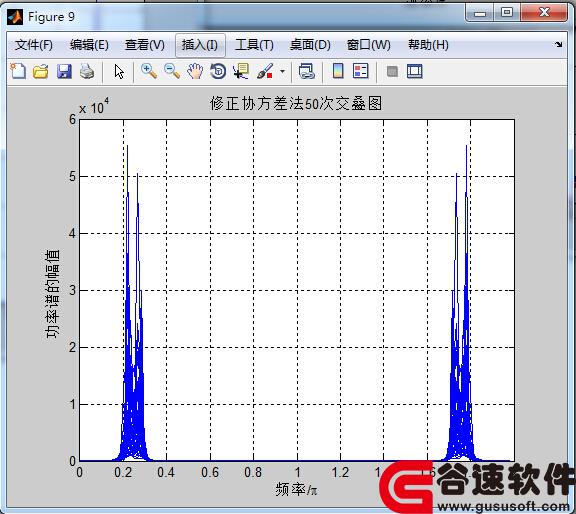Viewport: 576px width, 514px height.
Task: Click the Show Plot Tools icon
Action: pos(415,71)
